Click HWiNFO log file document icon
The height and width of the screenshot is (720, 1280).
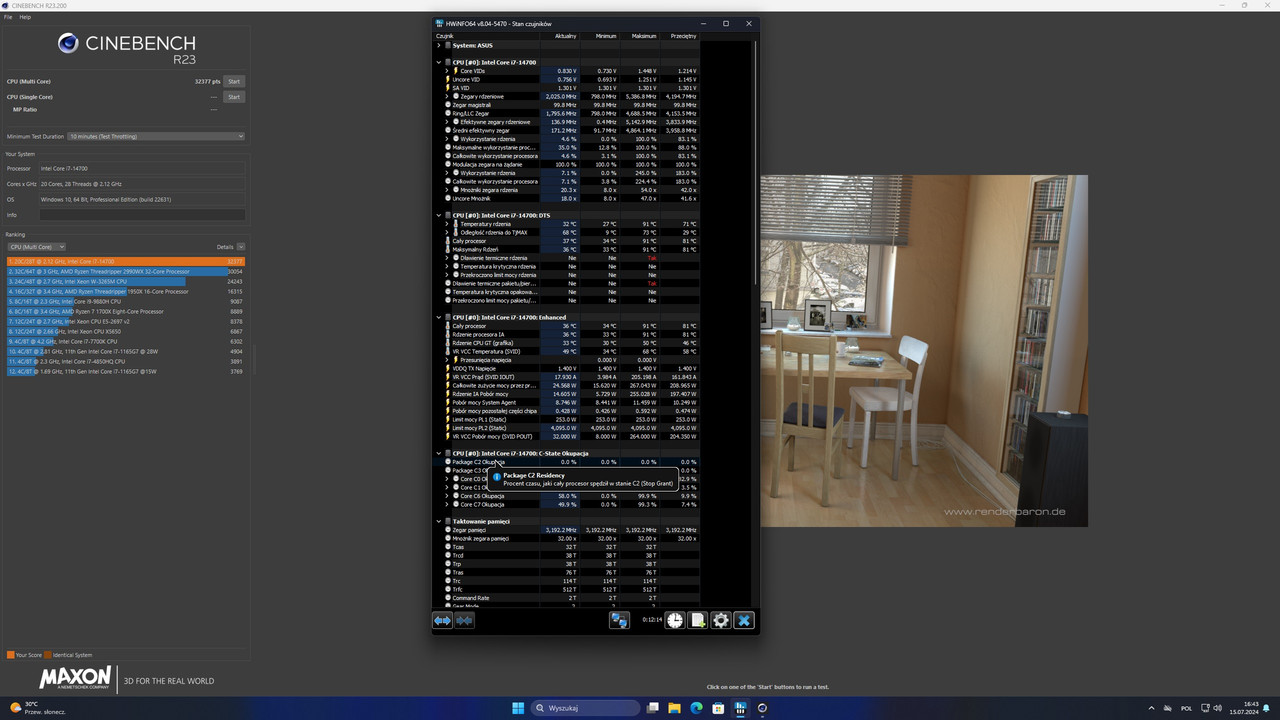(698, 620)
